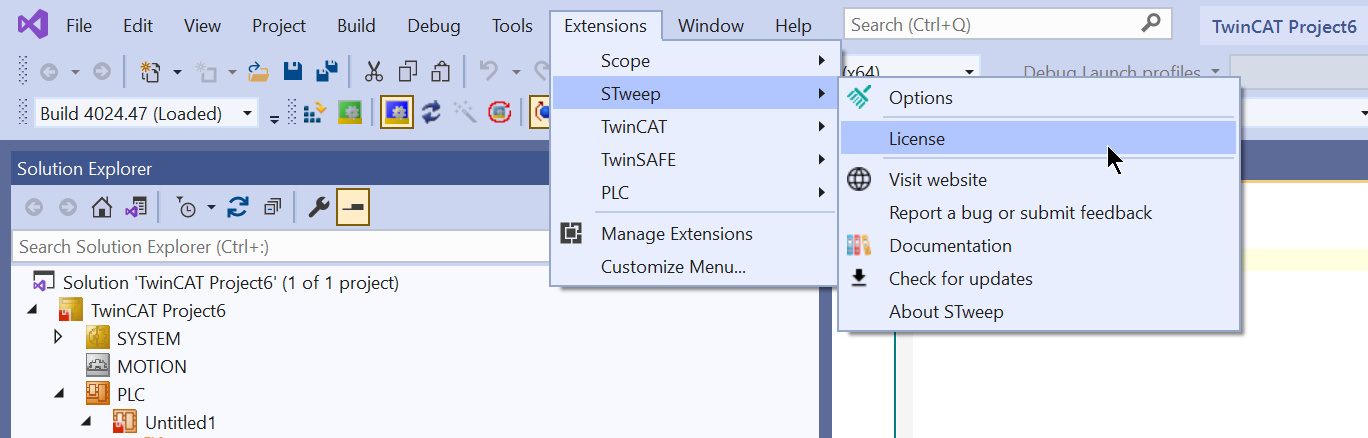Click the Solution Explorer Home icon
This screenshot has height=438, width=1368.
point(101,208)
